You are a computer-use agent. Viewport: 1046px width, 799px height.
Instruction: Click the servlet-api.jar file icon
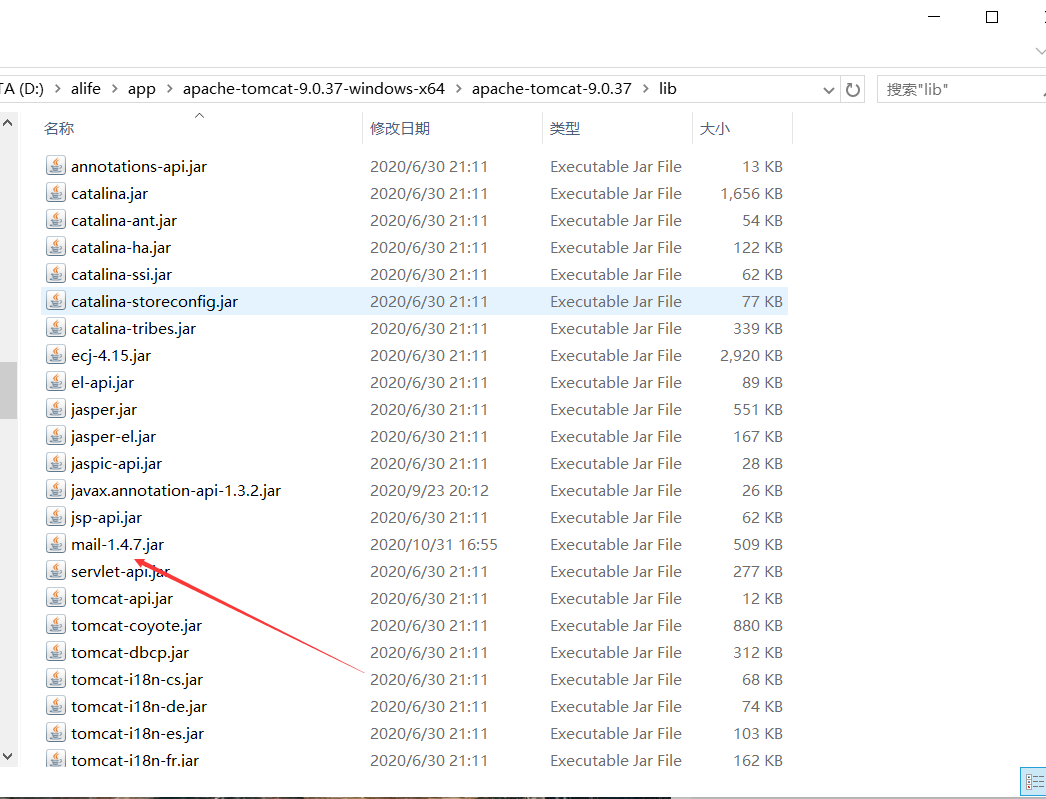tap(56, 571)
